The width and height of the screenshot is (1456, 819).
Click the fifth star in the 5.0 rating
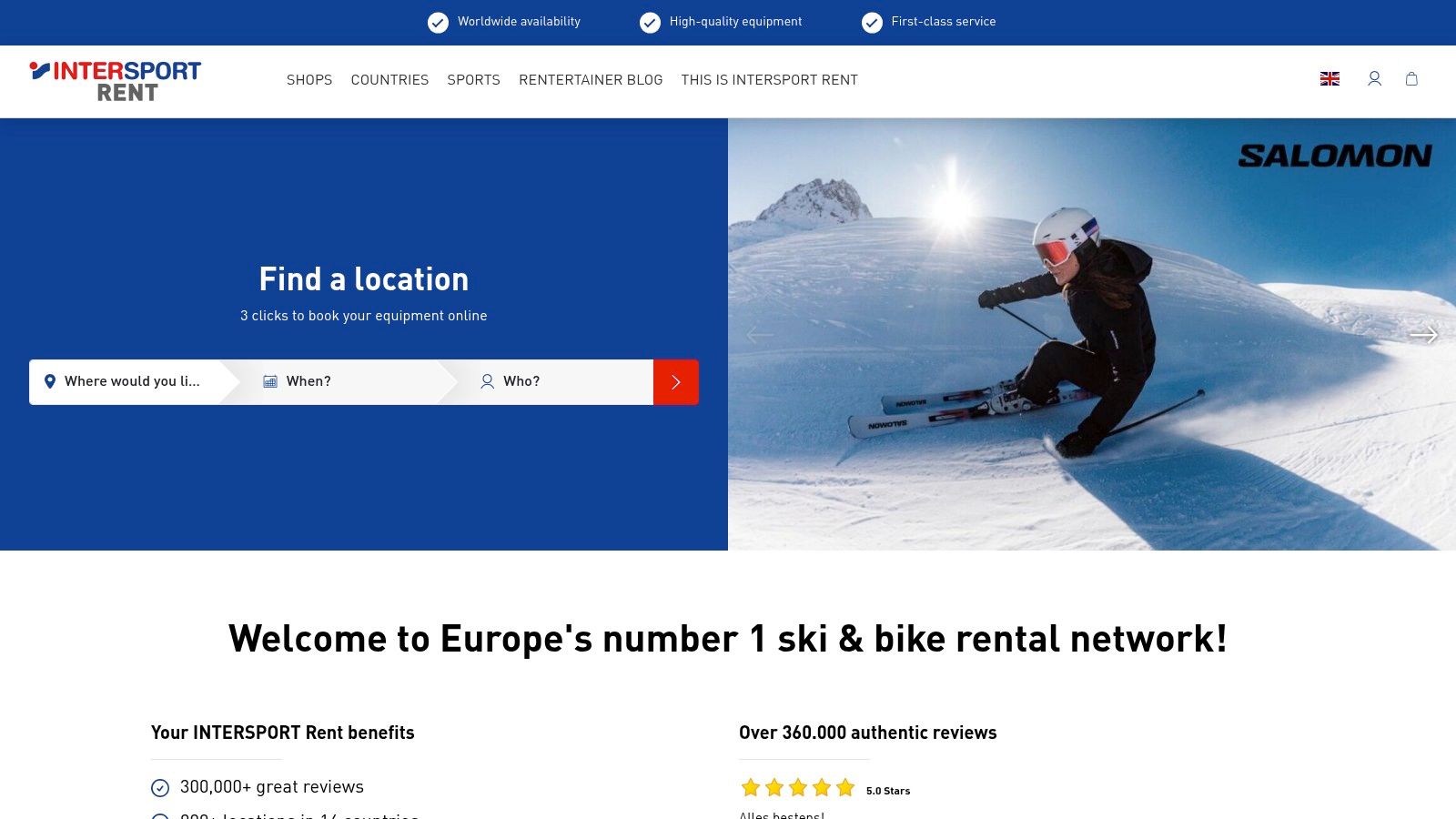coord(844,786)
